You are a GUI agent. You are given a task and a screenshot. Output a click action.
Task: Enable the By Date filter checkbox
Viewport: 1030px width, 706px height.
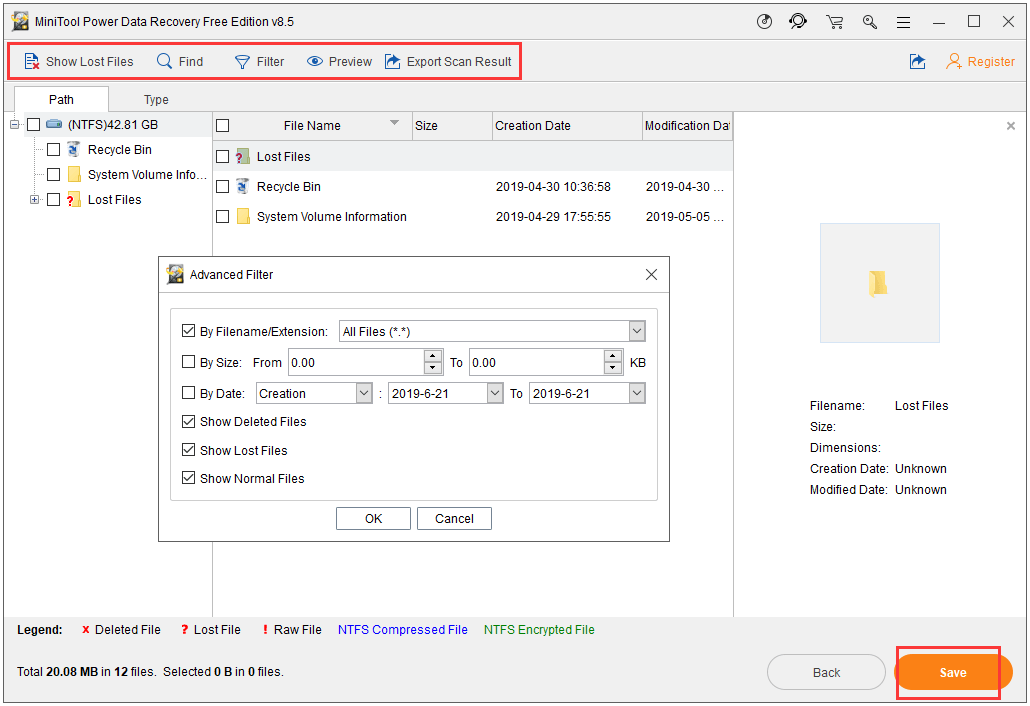189,393
